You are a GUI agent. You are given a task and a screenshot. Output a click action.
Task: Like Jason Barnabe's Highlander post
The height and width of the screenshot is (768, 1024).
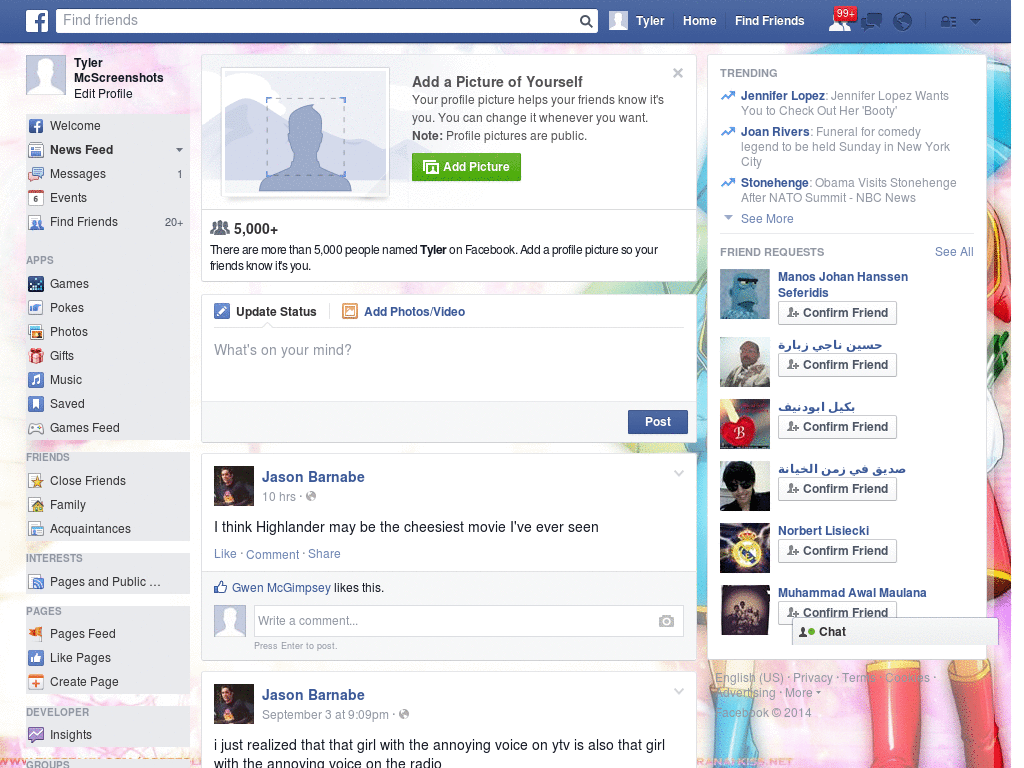(x=225, y=554)
